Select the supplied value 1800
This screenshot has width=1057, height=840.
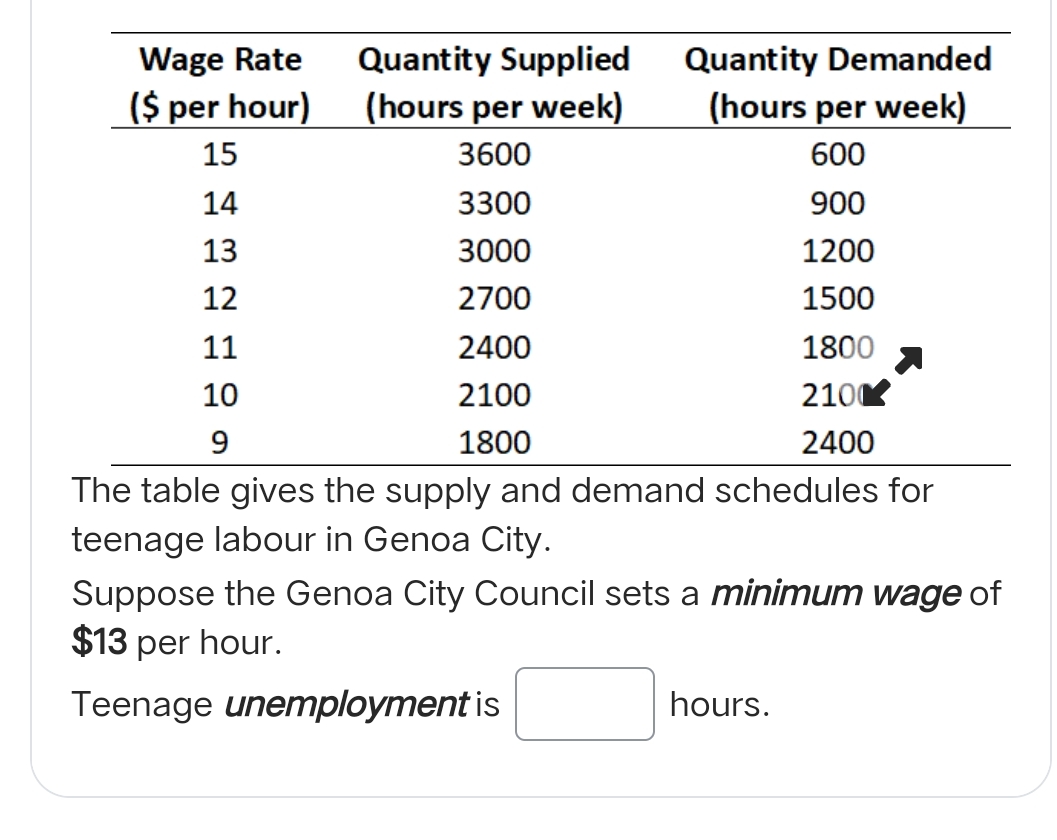click(x=494, y=443)
